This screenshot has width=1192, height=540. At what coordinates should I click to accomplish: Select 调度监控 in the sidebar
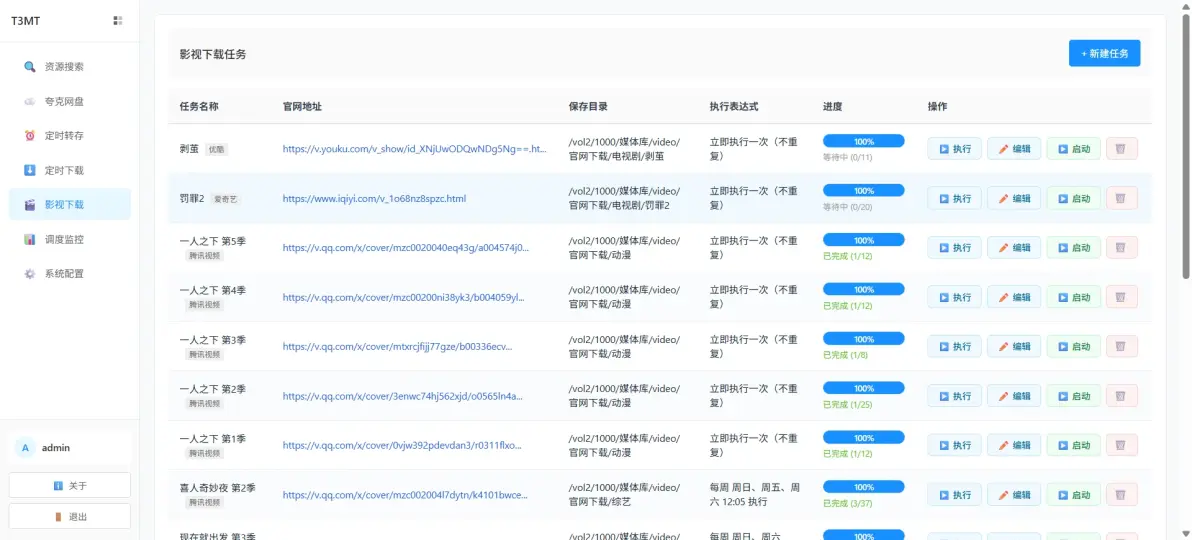[64, 239]
